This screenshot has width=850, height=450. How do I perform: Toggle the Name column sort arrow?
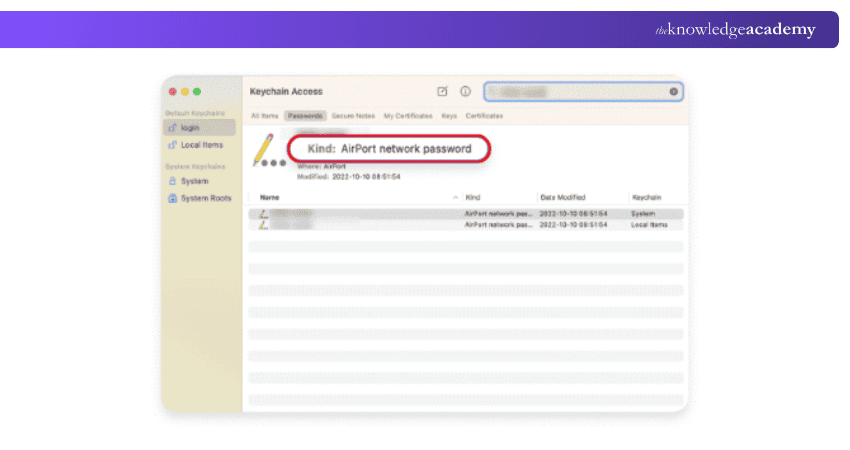(x=455, y=197)
